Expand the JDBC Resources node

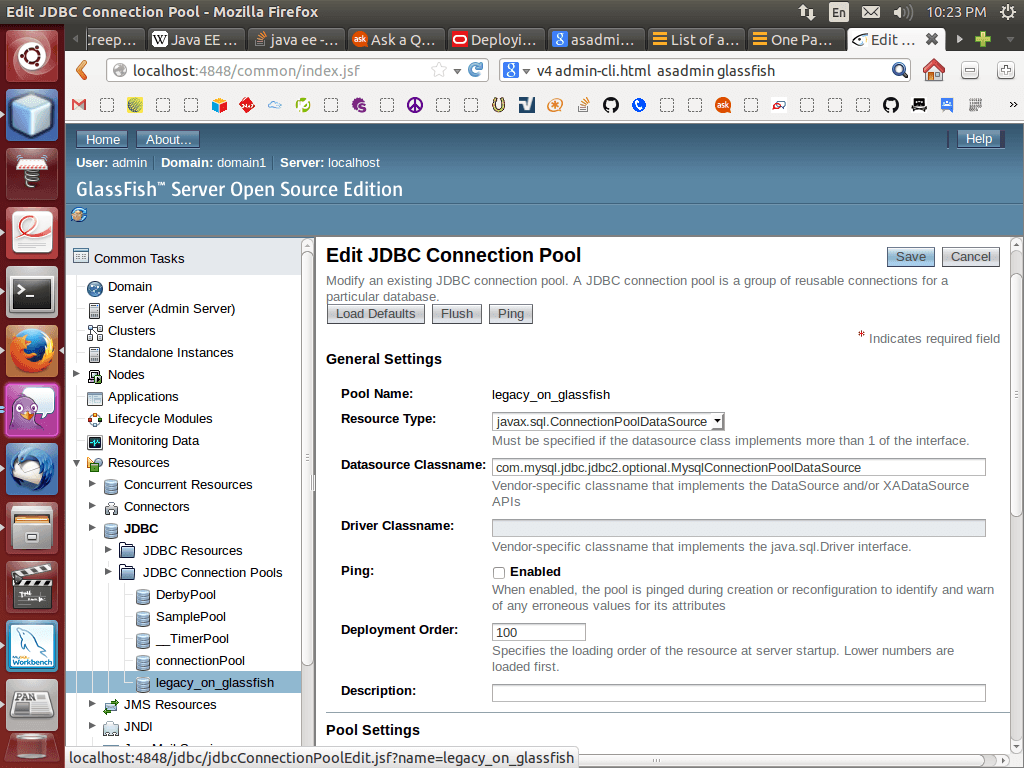click(108, 551)
